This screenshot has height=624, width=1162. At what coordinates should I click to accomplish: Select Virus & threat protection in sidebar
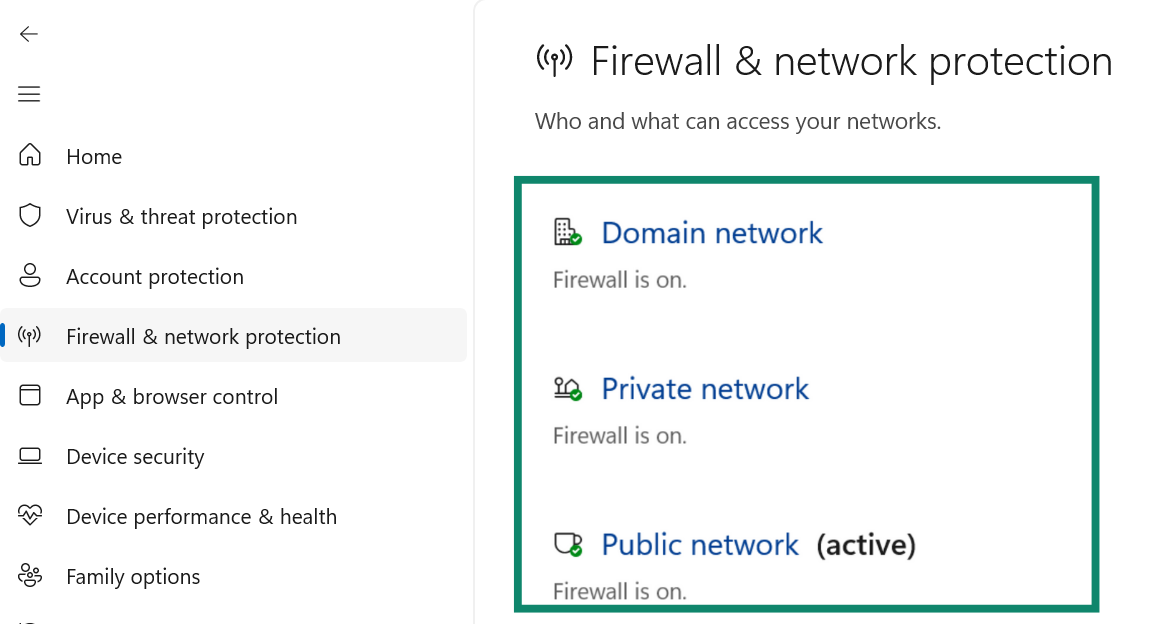point(181,216)
